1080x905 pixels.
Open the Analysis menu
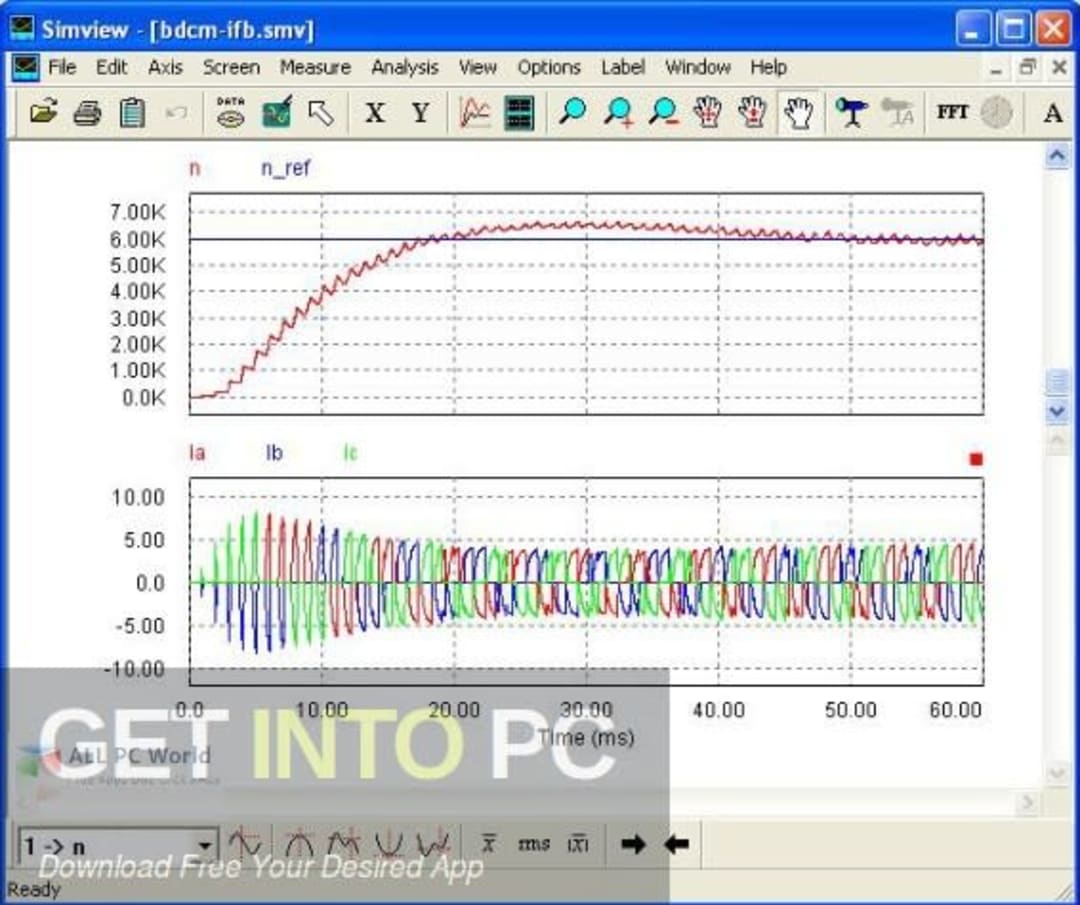click(405, 67)
